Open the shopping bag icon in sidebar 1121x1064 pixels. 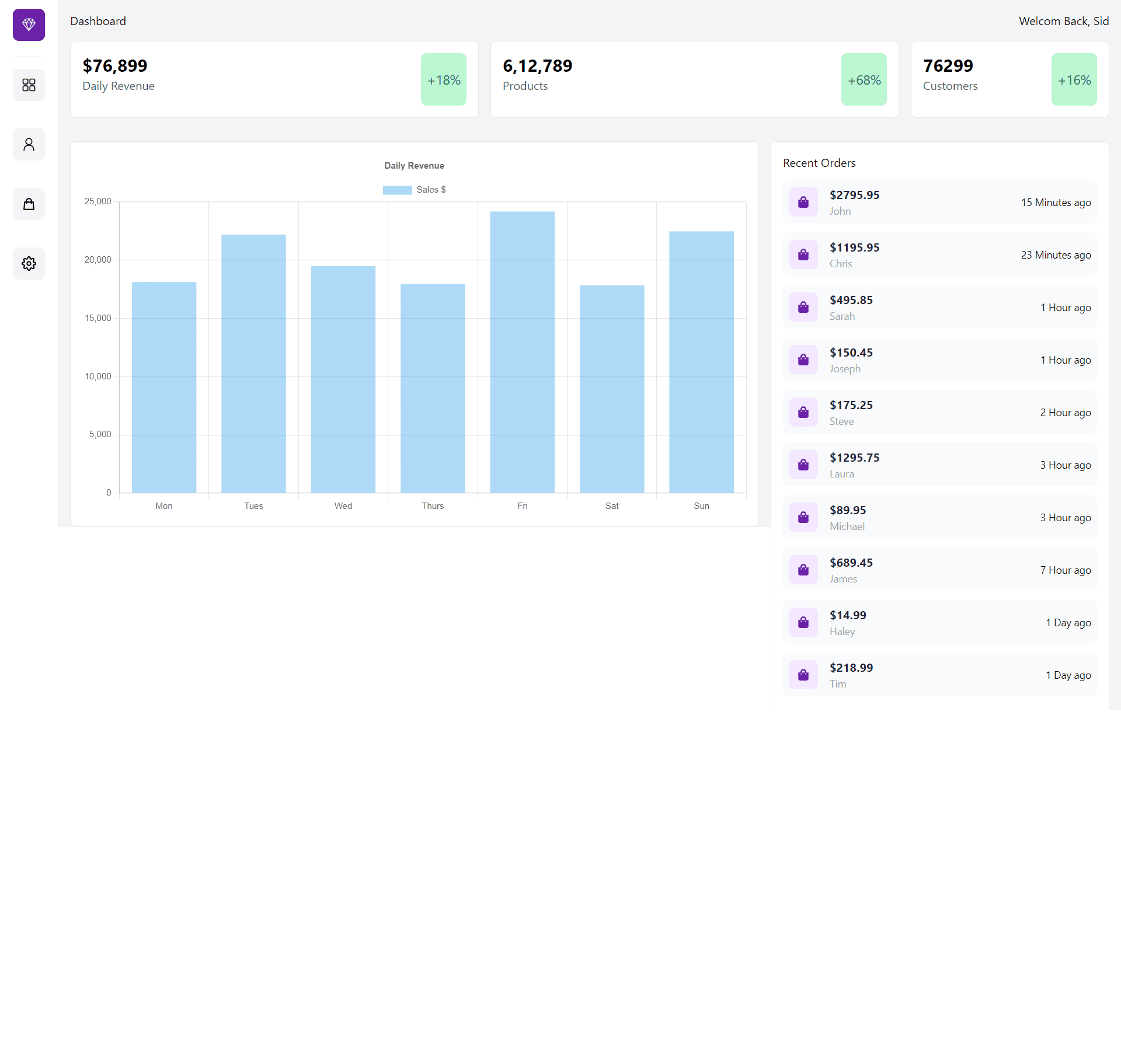tap(29, 204)
